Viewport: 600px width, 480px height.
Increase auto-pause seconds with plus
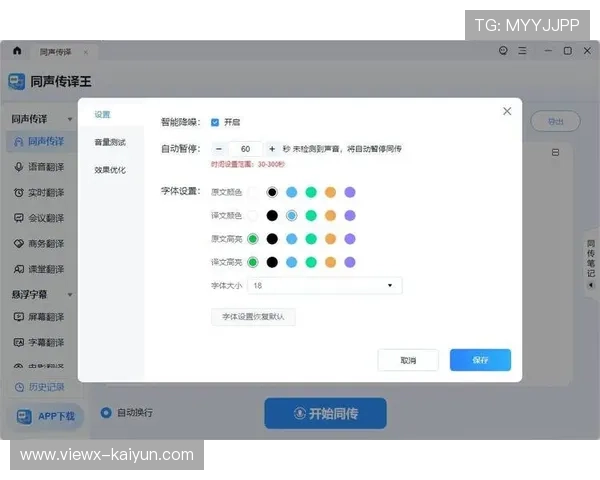pos(272,149)
